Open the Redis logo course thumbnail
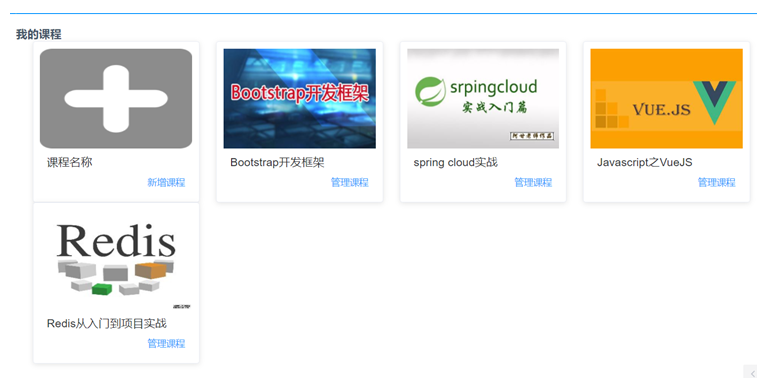 (116, 260)
